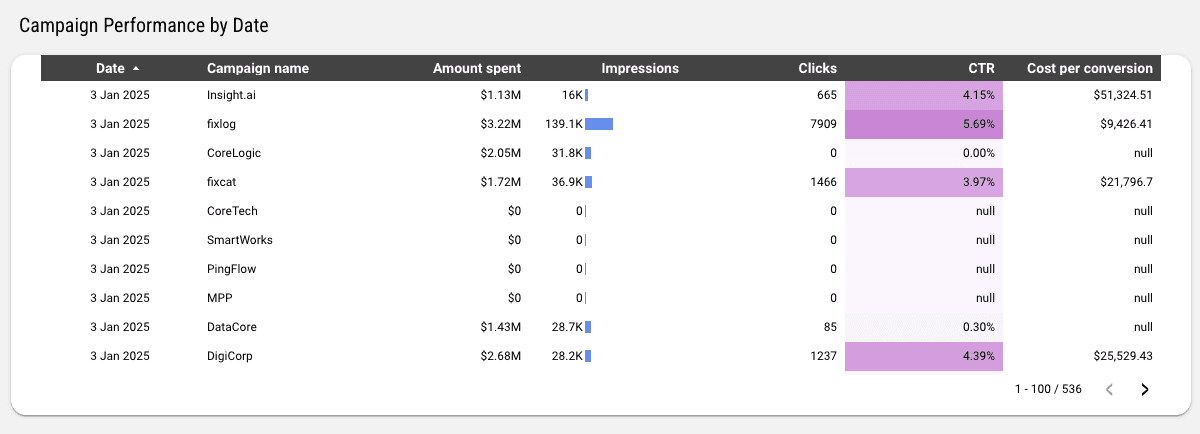Image resolution: width=1200 pixels, height=434 pixels.
Task: Click the 16K impressions value
Action: pyautogui.click(x=572, y=96)
